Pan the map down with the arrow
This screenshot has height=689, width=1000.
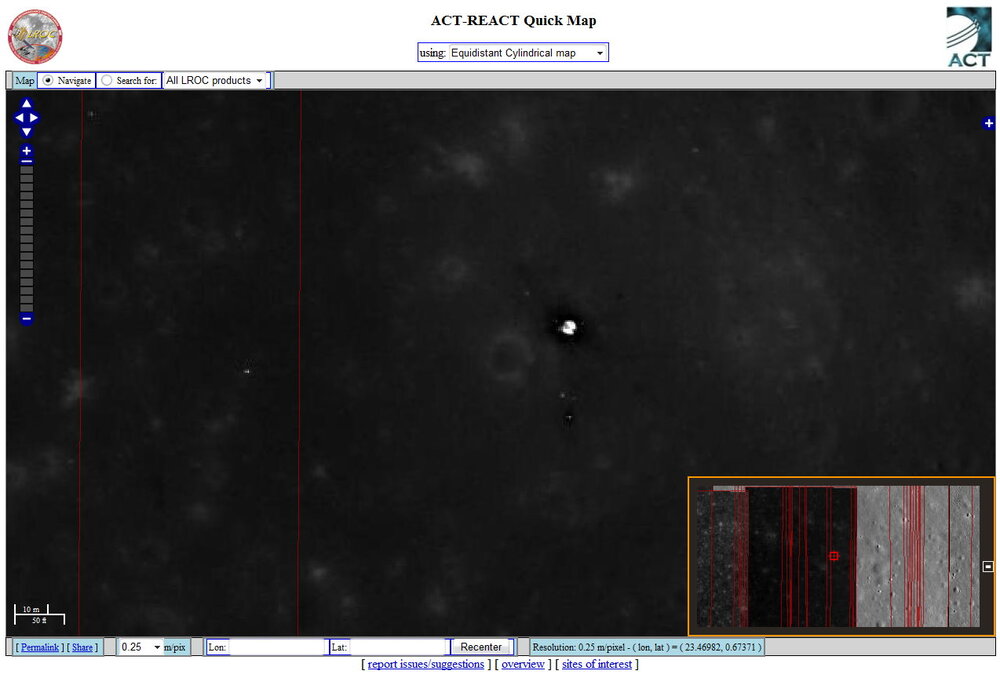pos(26,132)
